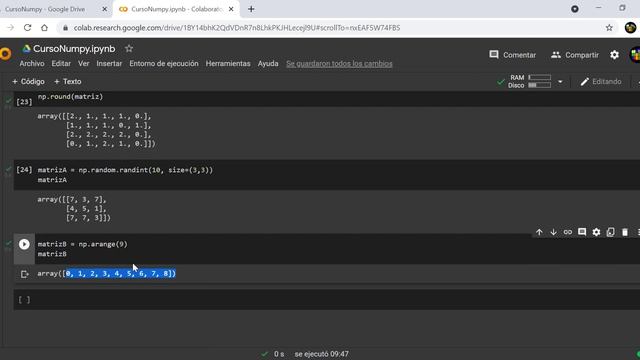The image size is (640, 360).
Task: Click the matrizA randint code line
Action: tap(125, 170)
